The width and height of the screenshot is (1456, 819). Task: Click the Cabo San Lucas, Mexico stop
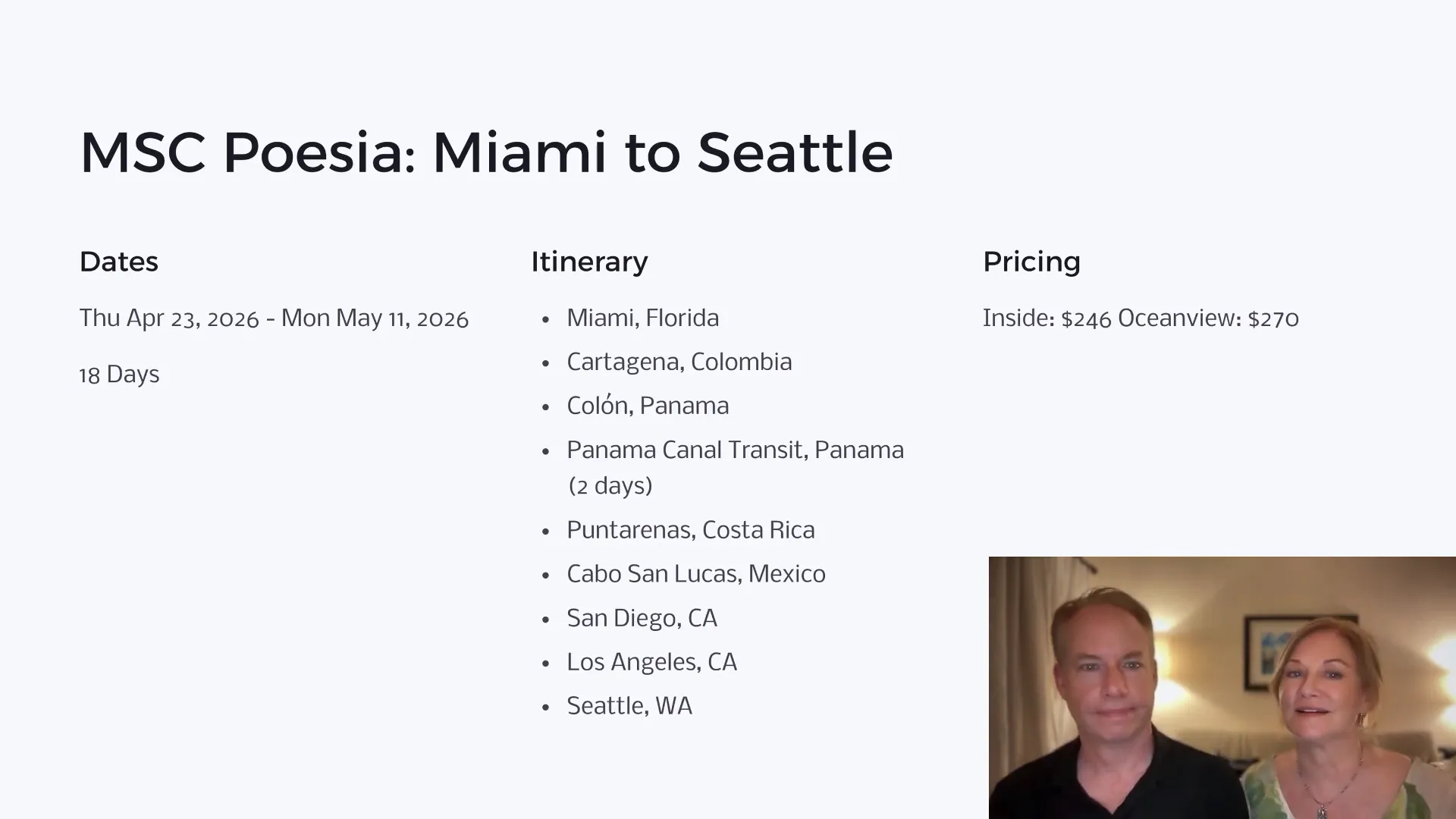[x=695, y=574]
